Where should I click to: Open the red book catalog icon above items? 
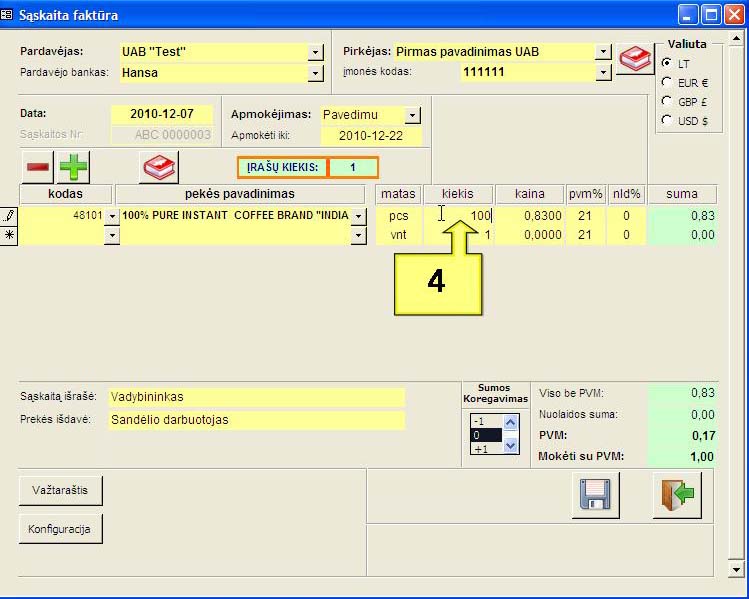pos(159,167)
